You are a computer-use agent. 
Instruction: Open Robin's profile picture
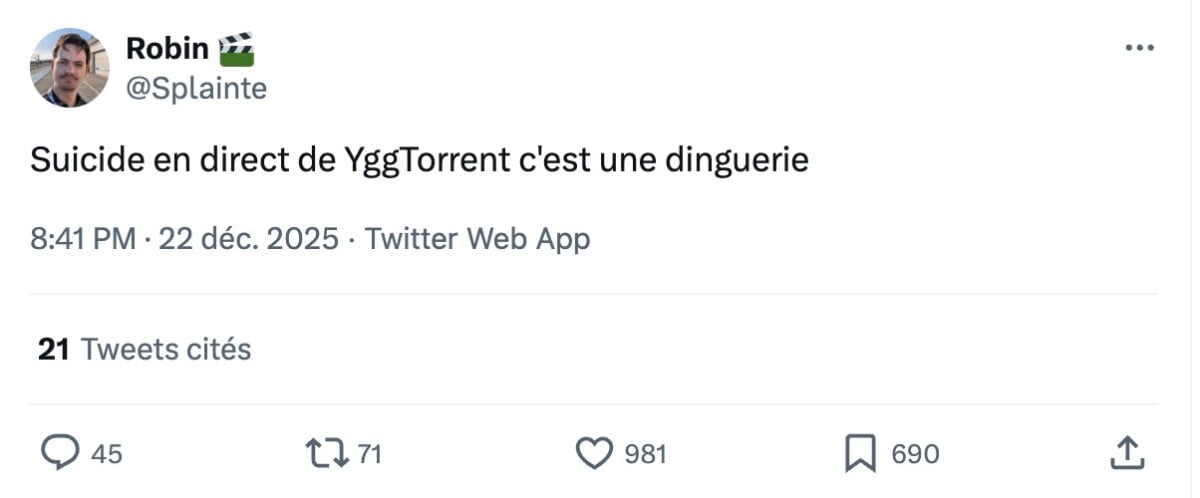(x=69, y=67)
